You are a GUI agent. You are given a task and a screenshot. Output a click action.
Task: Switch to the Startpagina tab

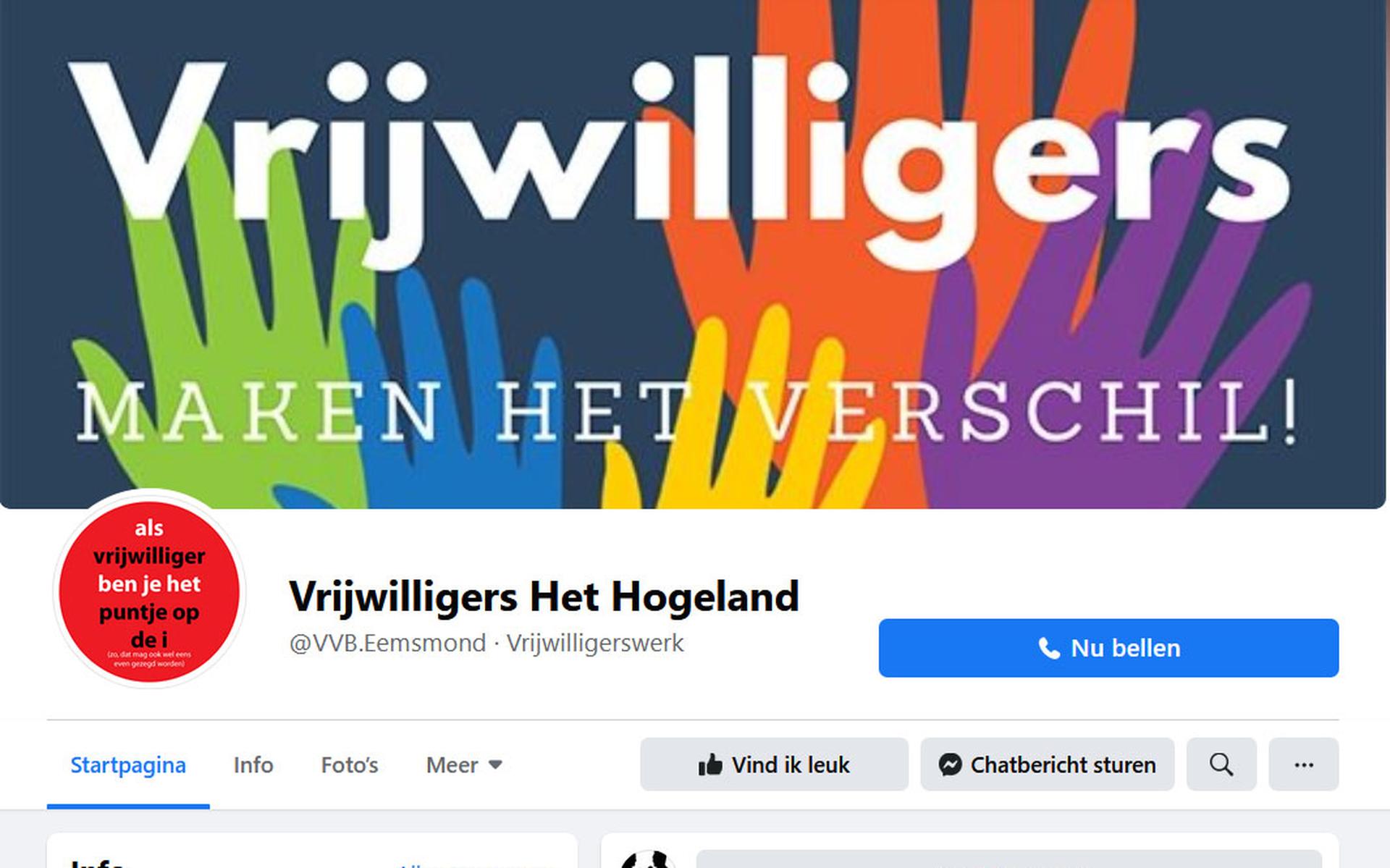click(x=128, y=765)
